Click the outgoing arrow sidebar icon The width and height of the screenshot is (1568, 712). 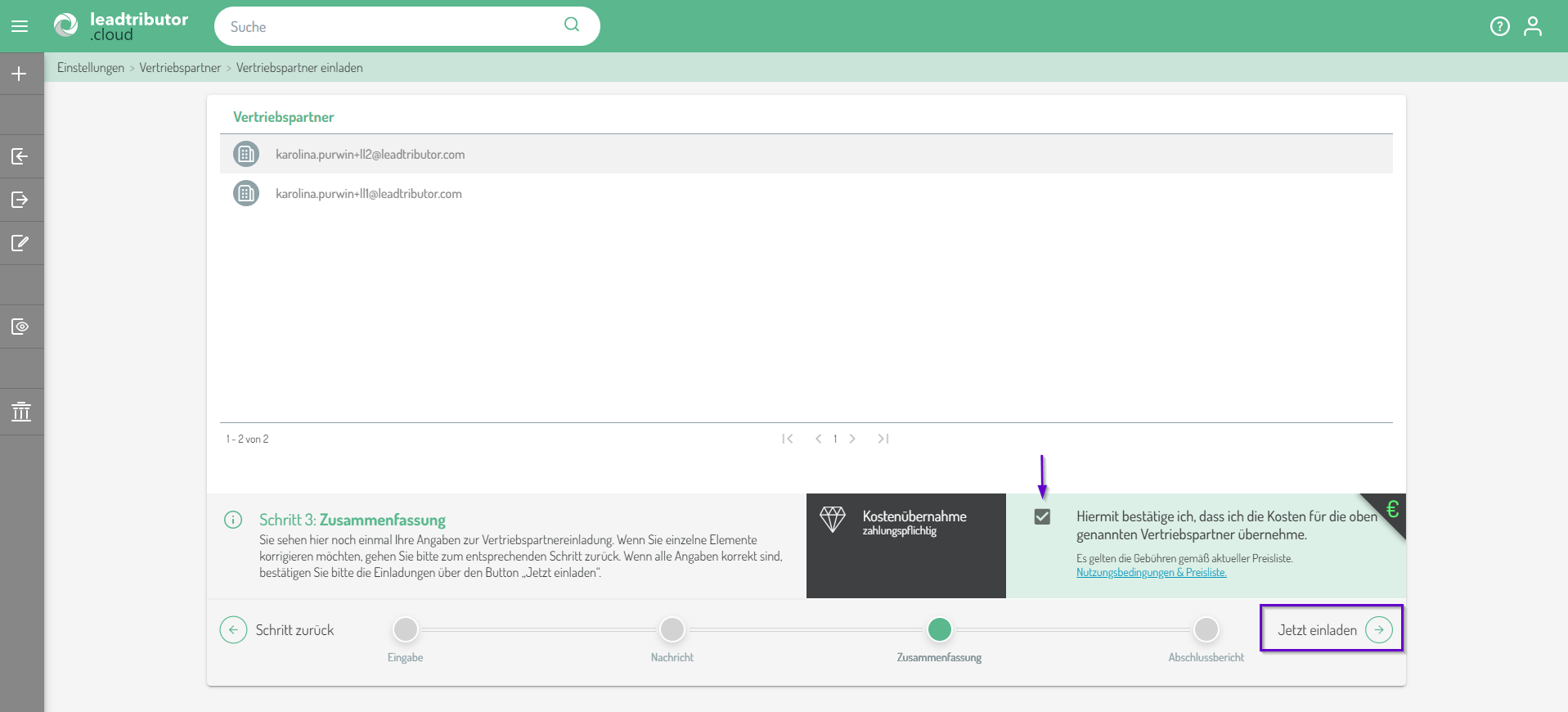pos(20,200)
